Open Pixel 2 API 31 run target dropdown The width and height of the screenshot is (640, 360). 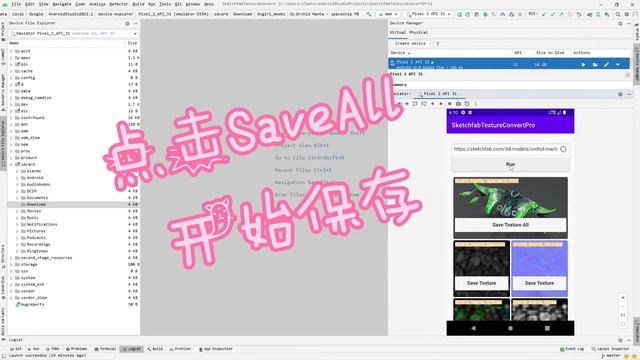[x=429, y=14]
